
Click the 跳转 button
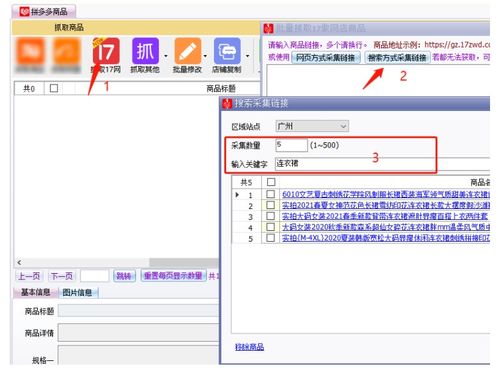124,276
